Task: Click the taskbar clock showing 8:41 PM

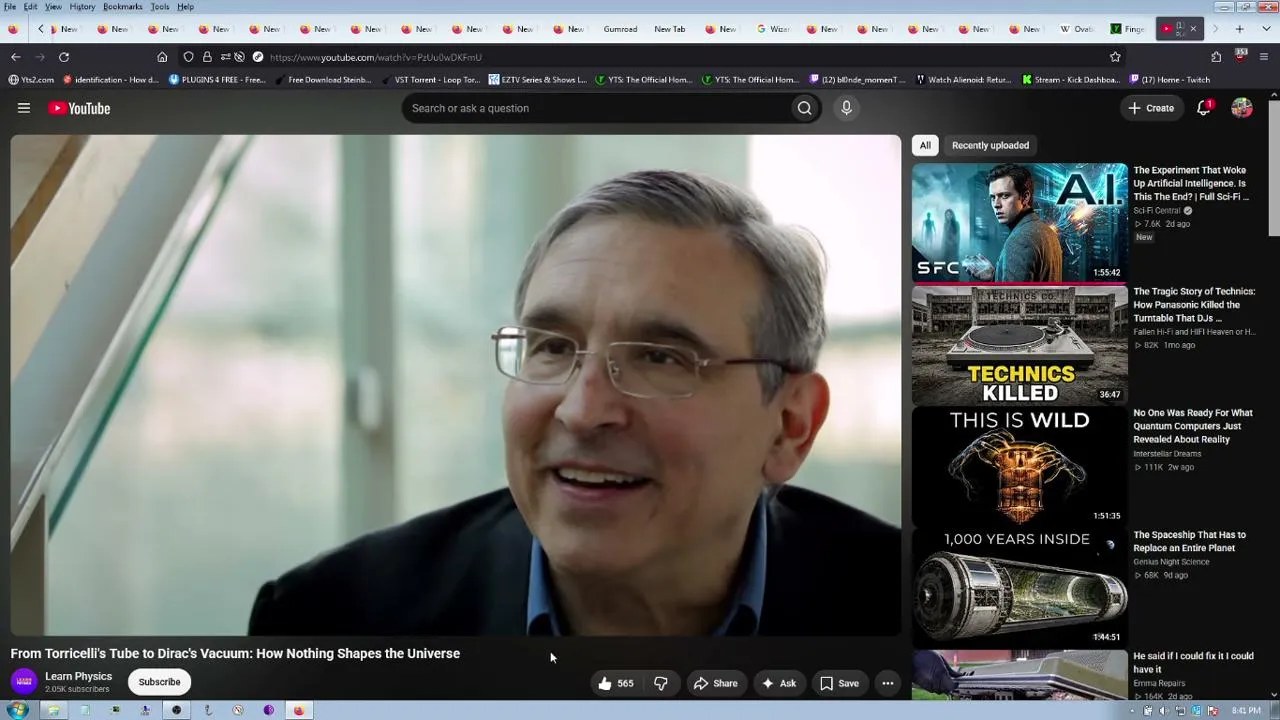Action: (1246, 711)
